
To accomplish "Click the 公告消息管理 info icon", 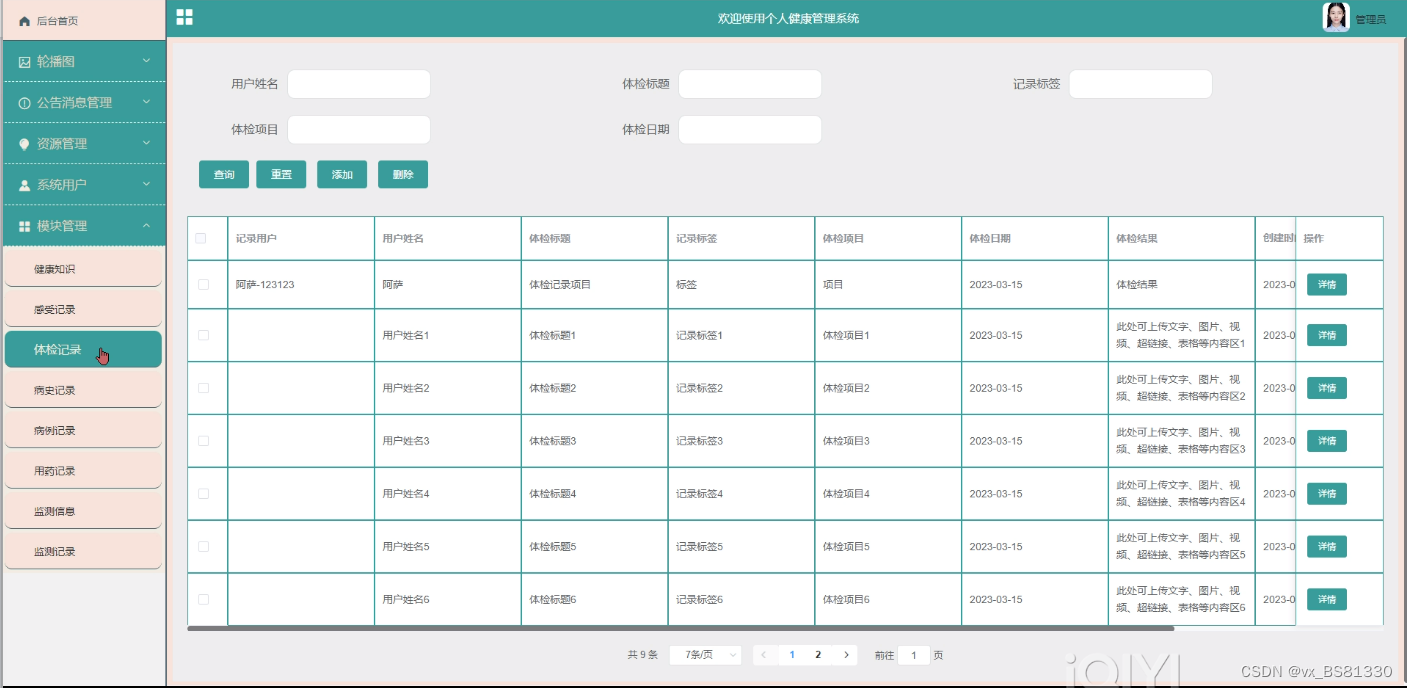I will (25, 103).
